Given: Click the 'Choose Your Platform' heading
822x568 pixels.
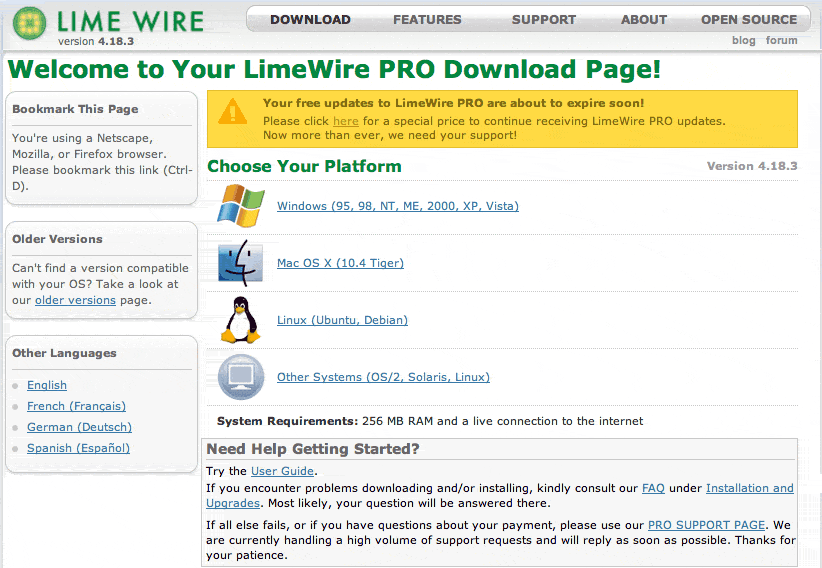Looking at the screenshot, I should pos(304,166).
